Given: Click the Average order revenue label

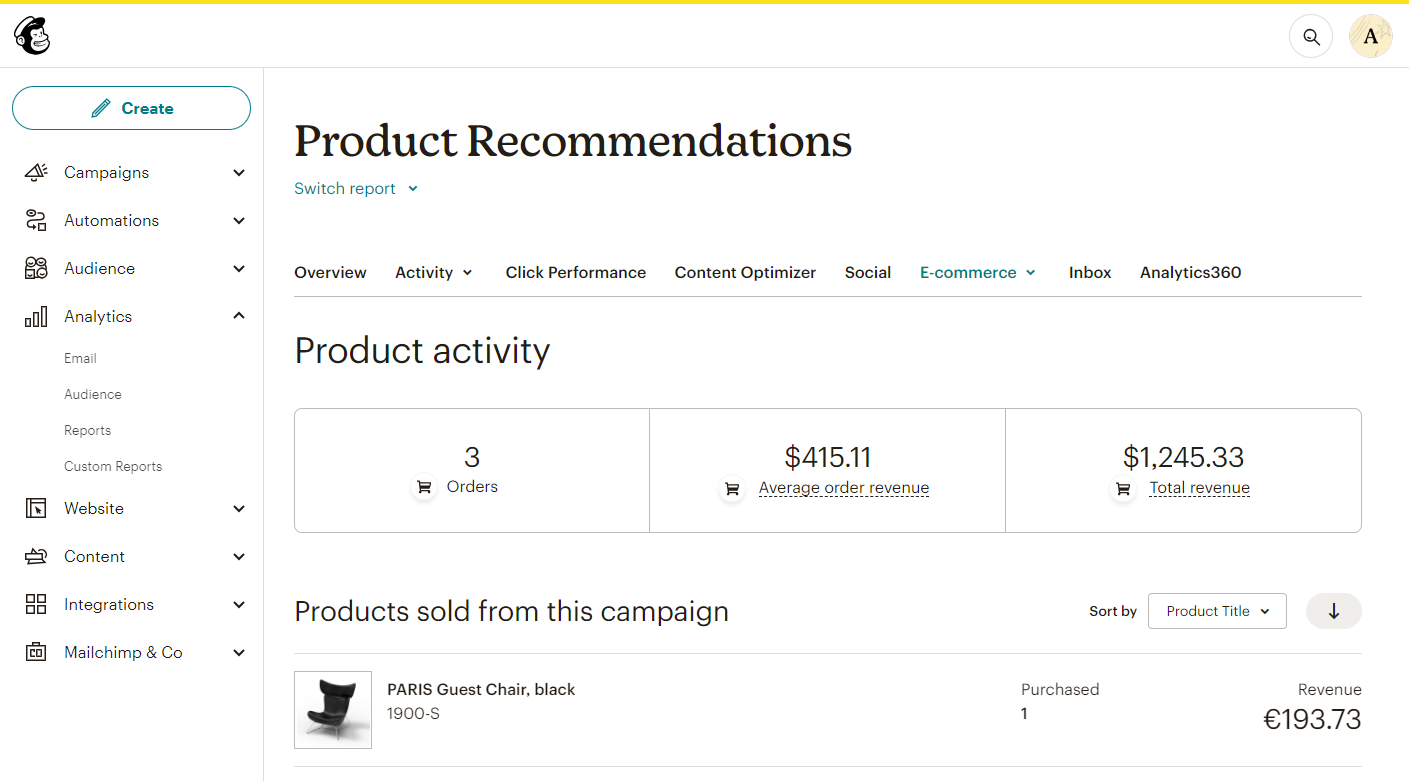Looking at the screenshot, I should pyautogui.click(x=844, y=488).
